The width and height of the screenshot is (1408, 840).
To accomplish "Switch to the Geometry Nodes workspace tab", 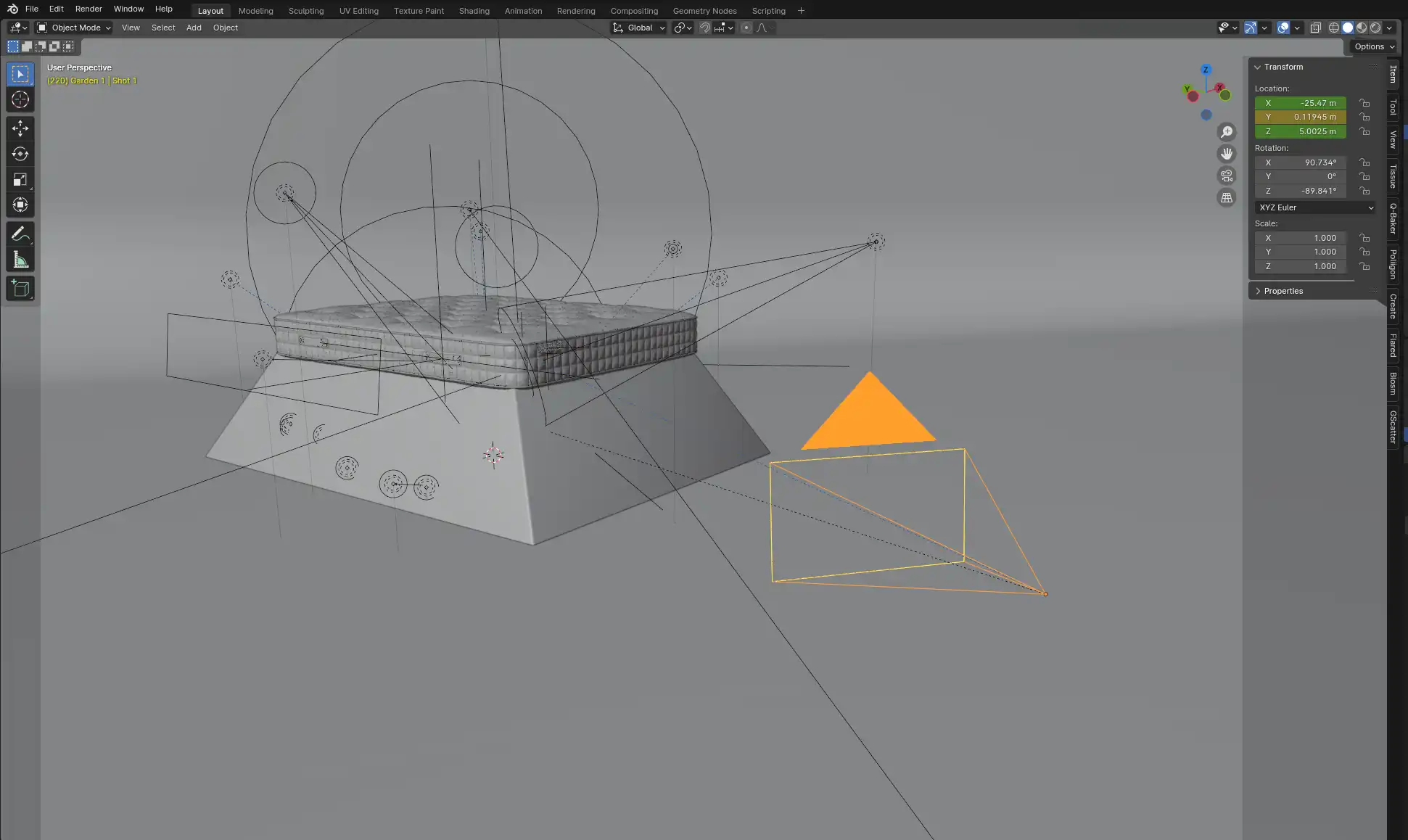I will [704, 11].
